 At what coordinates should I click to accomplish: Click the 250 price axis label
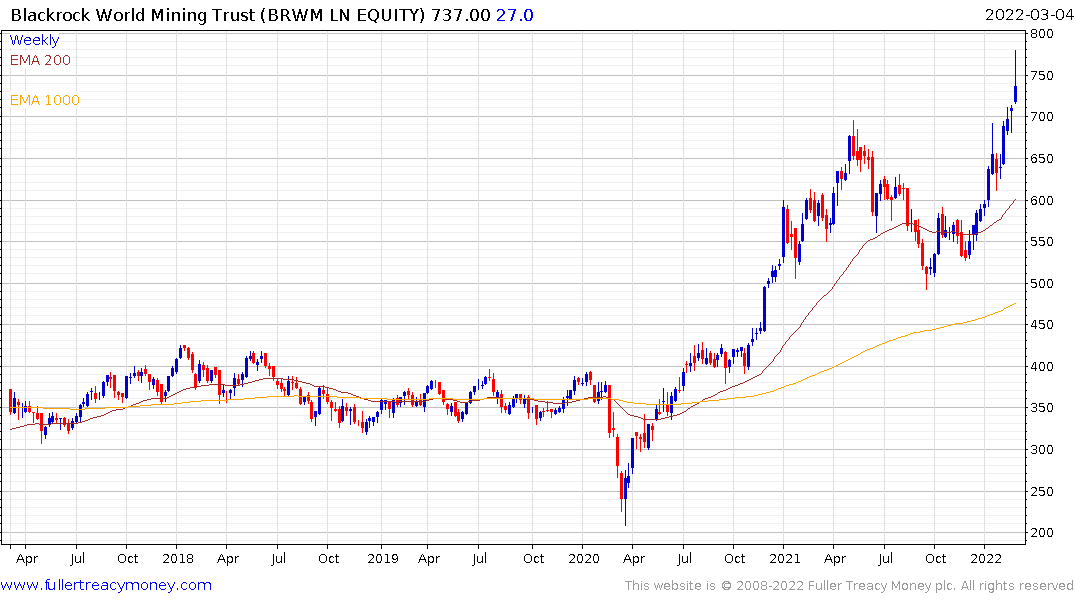coord(1041,491)
